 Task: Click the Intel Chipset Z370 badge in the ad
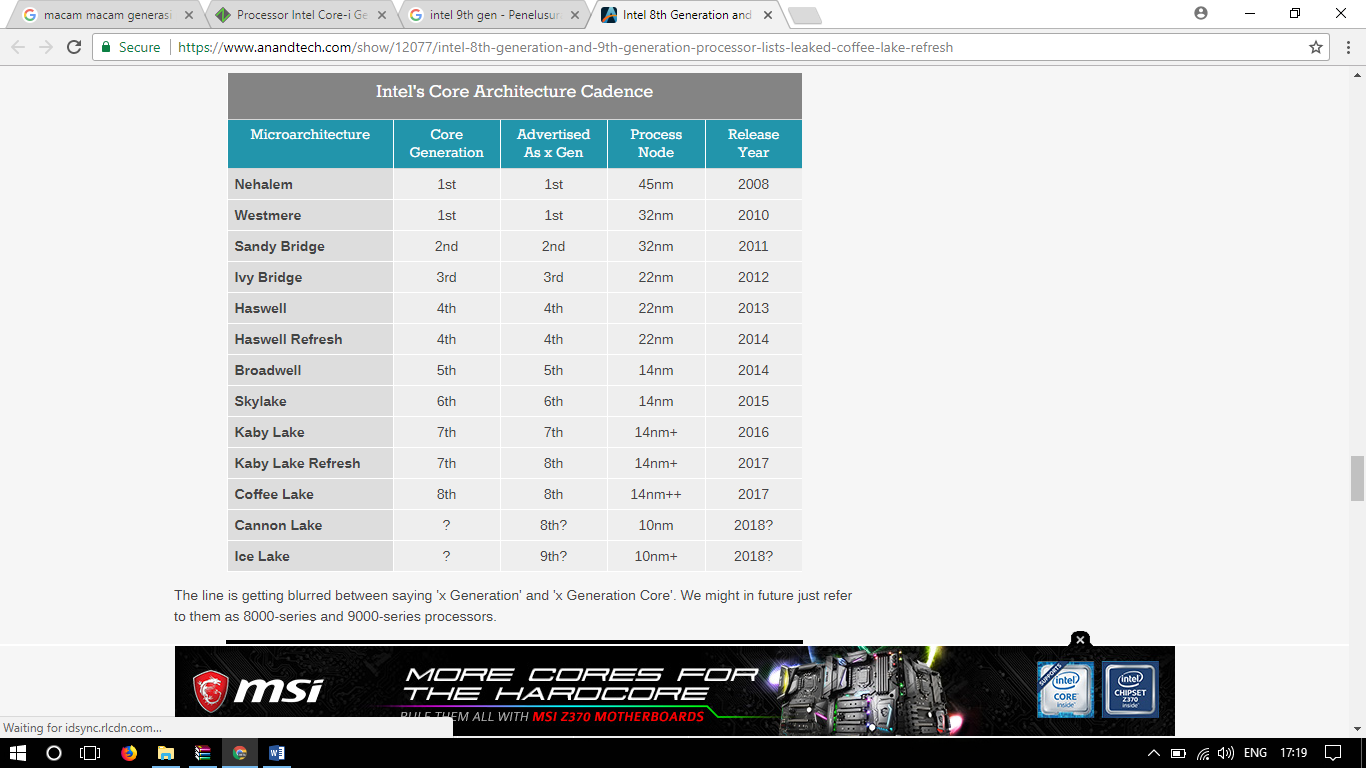click(1131, 689)
